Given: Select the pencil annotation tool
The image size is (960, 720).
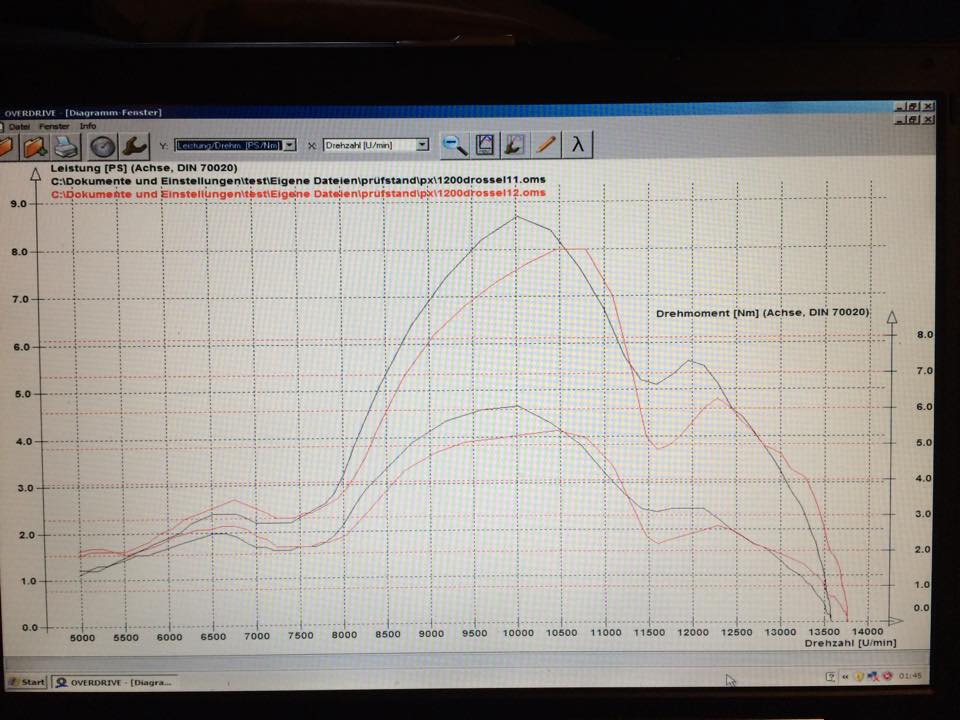Looking at the screenshot, I should pyautogui.click(x=546, y=145).
